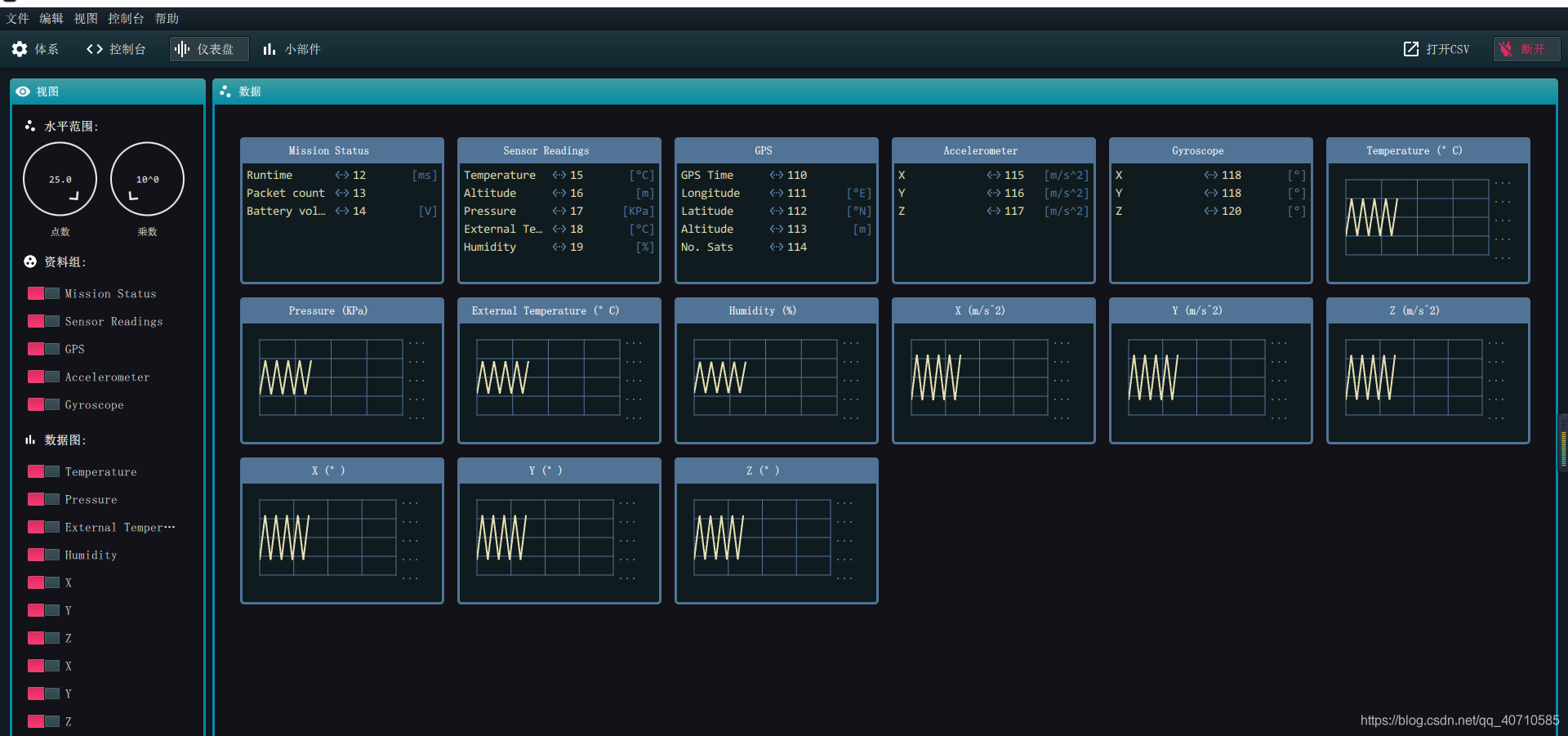Click the Pressure (KPa) plot widget

[x=341, y=371]
